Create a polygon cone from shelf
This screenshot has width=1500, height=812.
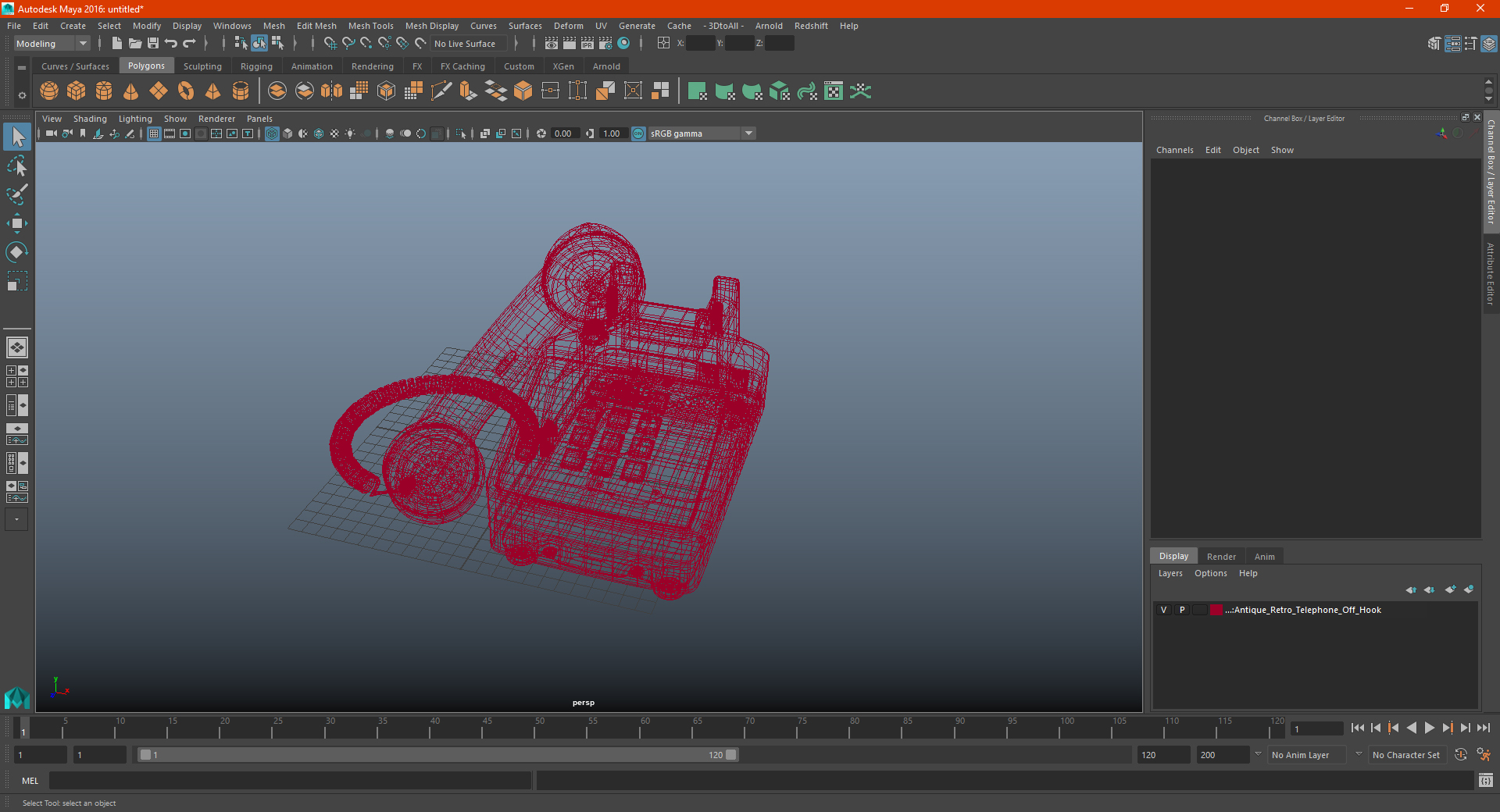131,91
